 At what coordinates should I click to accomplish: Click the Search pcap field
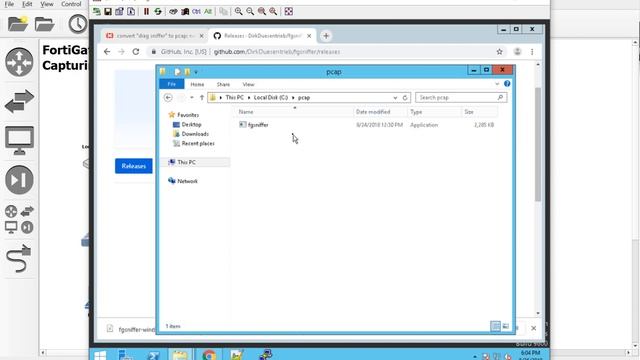(x=461, y=98)
